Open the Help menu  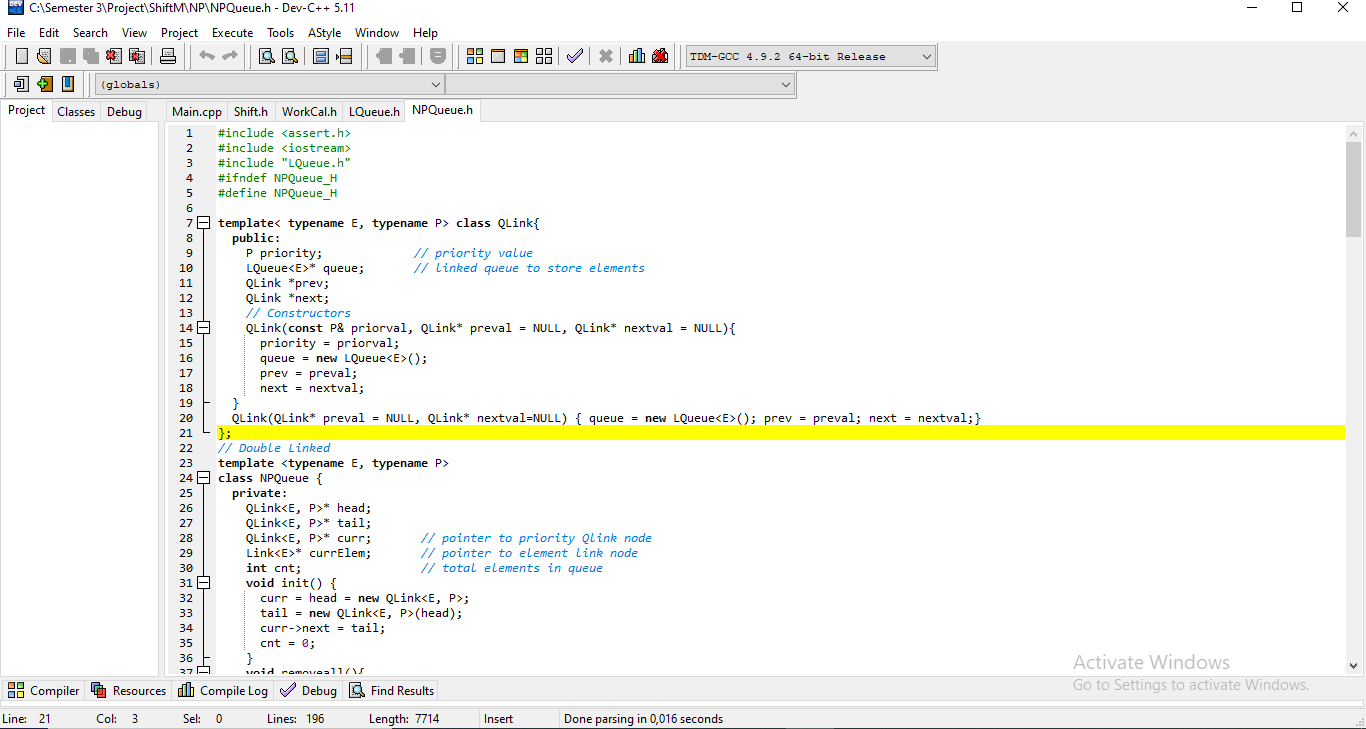click(x=425, y=33)
